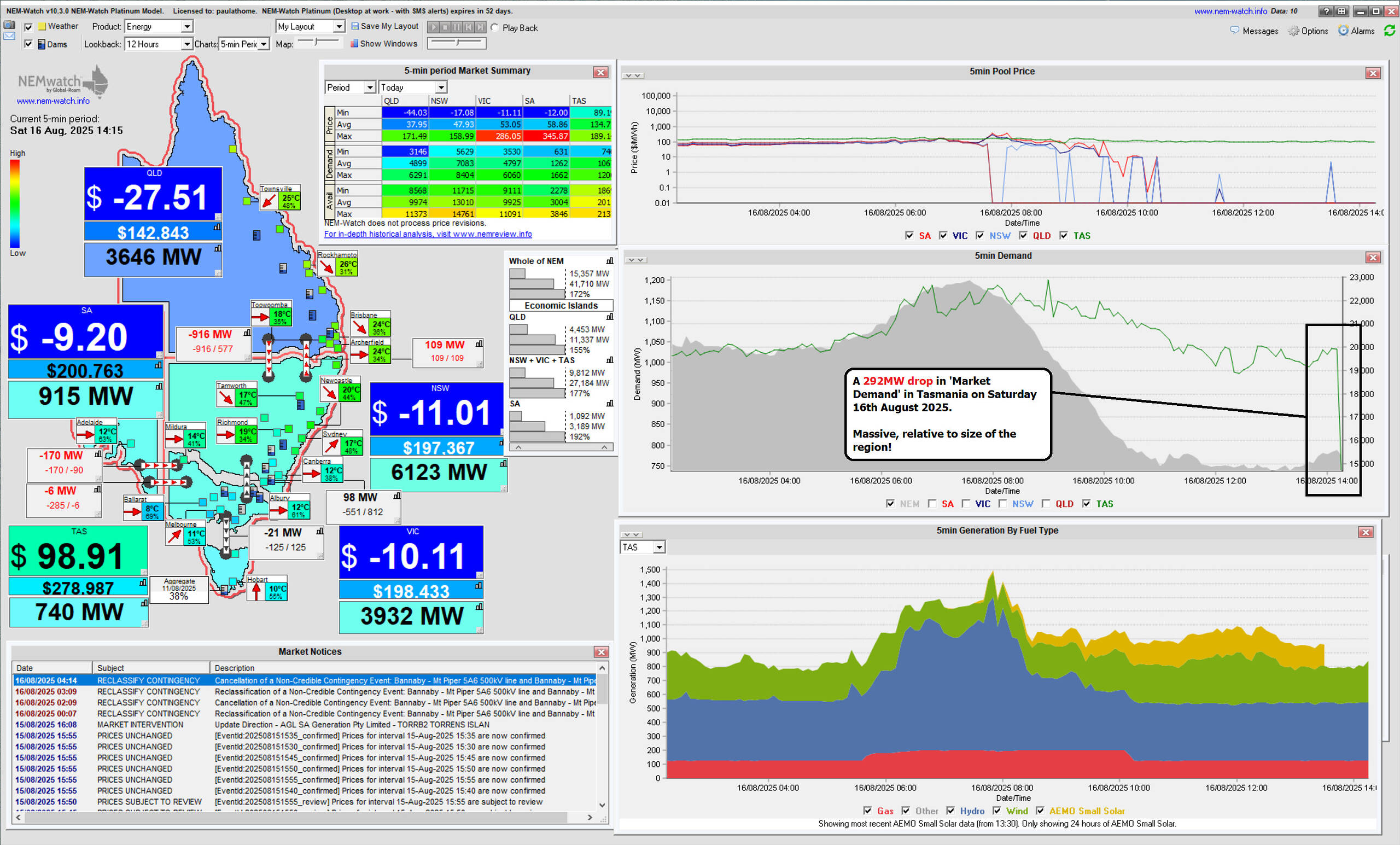1400x845 pixels.
Task: Open the TAS demand 740 MW chart icon
Action: (x=145, y=602)
